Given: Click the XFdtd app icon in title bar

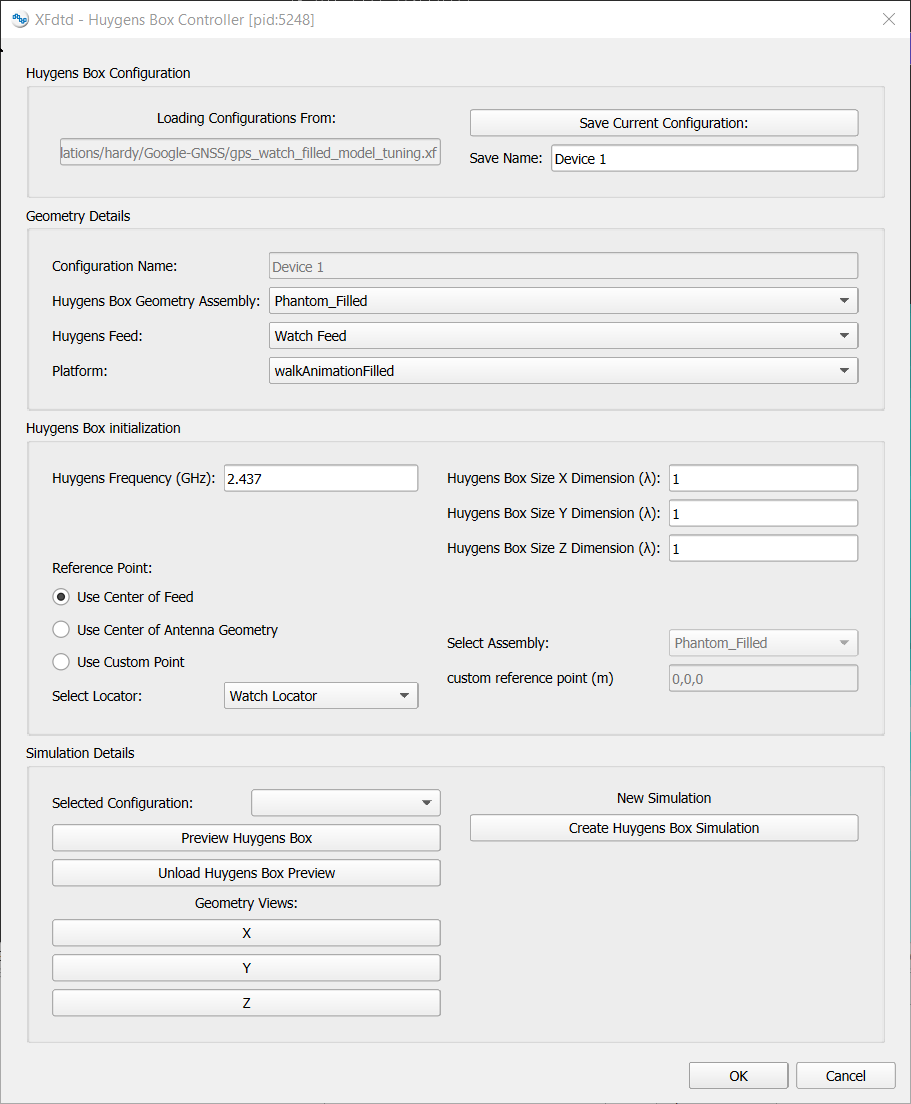Looking at the screenshot, I should click(x=20, y=20).
